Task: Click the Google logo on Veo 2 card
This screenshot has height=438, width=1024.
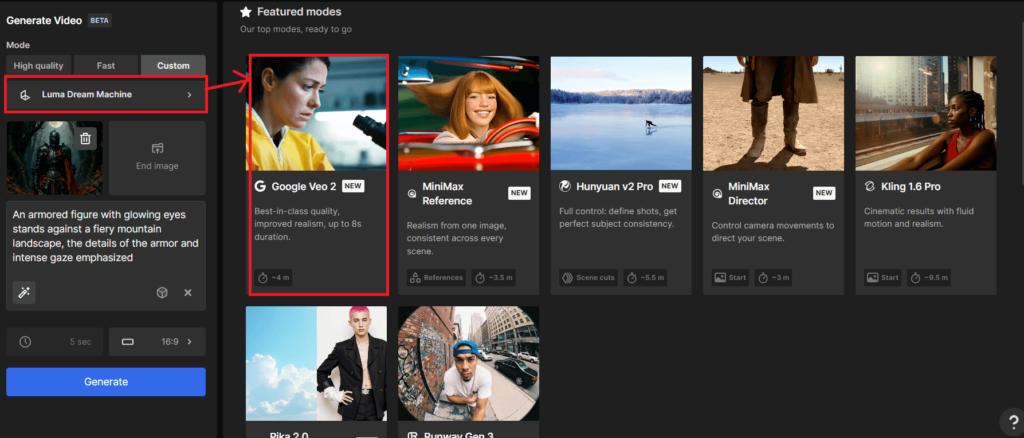Action: [x=260, y=186]
